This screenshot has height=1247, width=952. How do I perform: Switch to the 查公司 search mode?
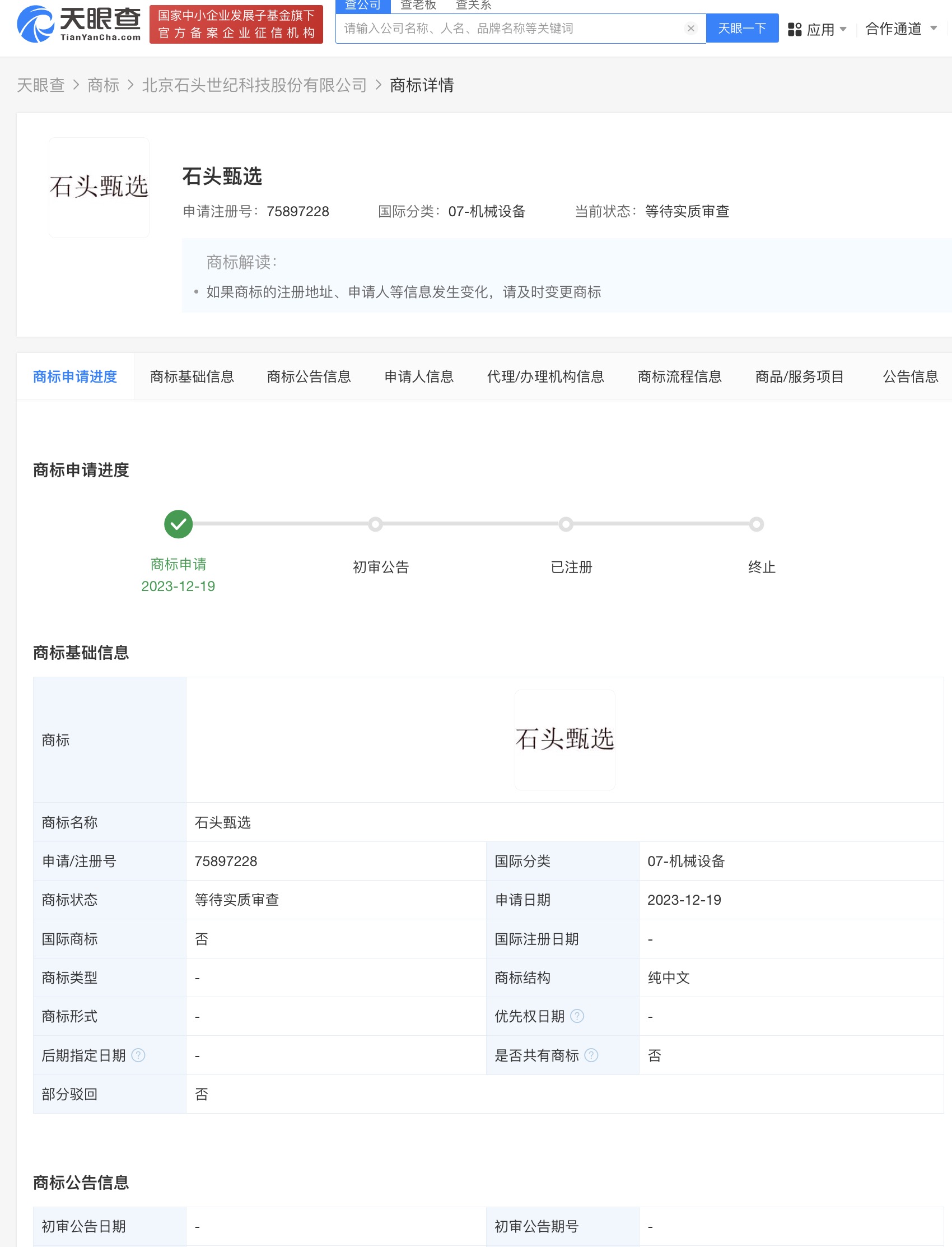(363, 4)
